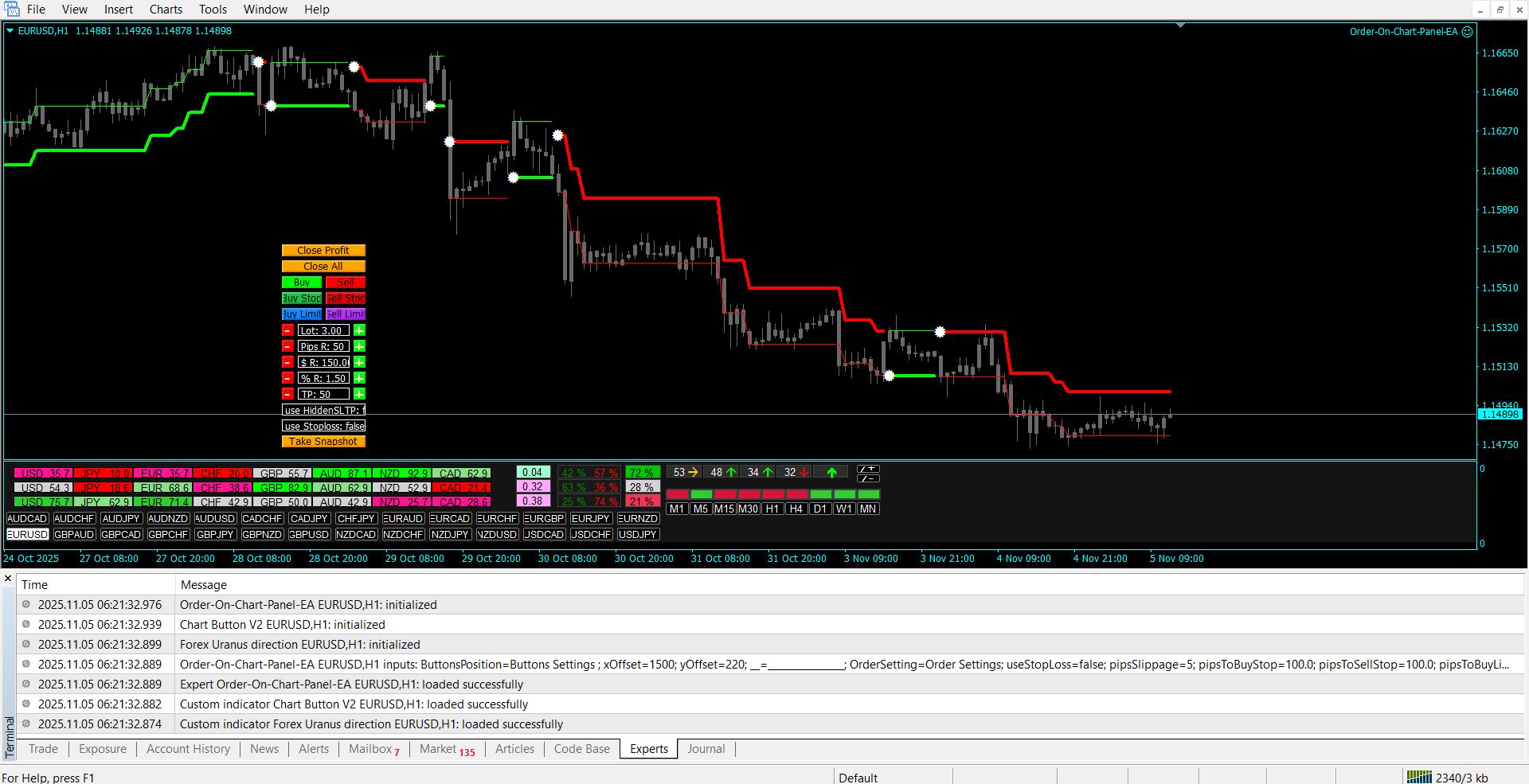
Task: Increase the TP: 50 value with plus
Action: [x=359, y=394]
